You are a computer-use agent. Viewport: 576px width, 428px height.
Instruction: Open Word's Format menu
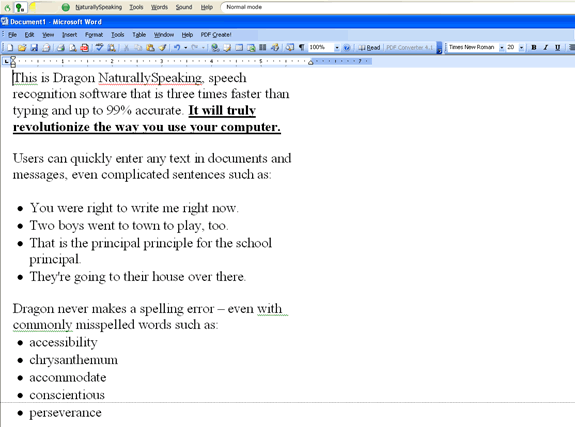point(94,35)
